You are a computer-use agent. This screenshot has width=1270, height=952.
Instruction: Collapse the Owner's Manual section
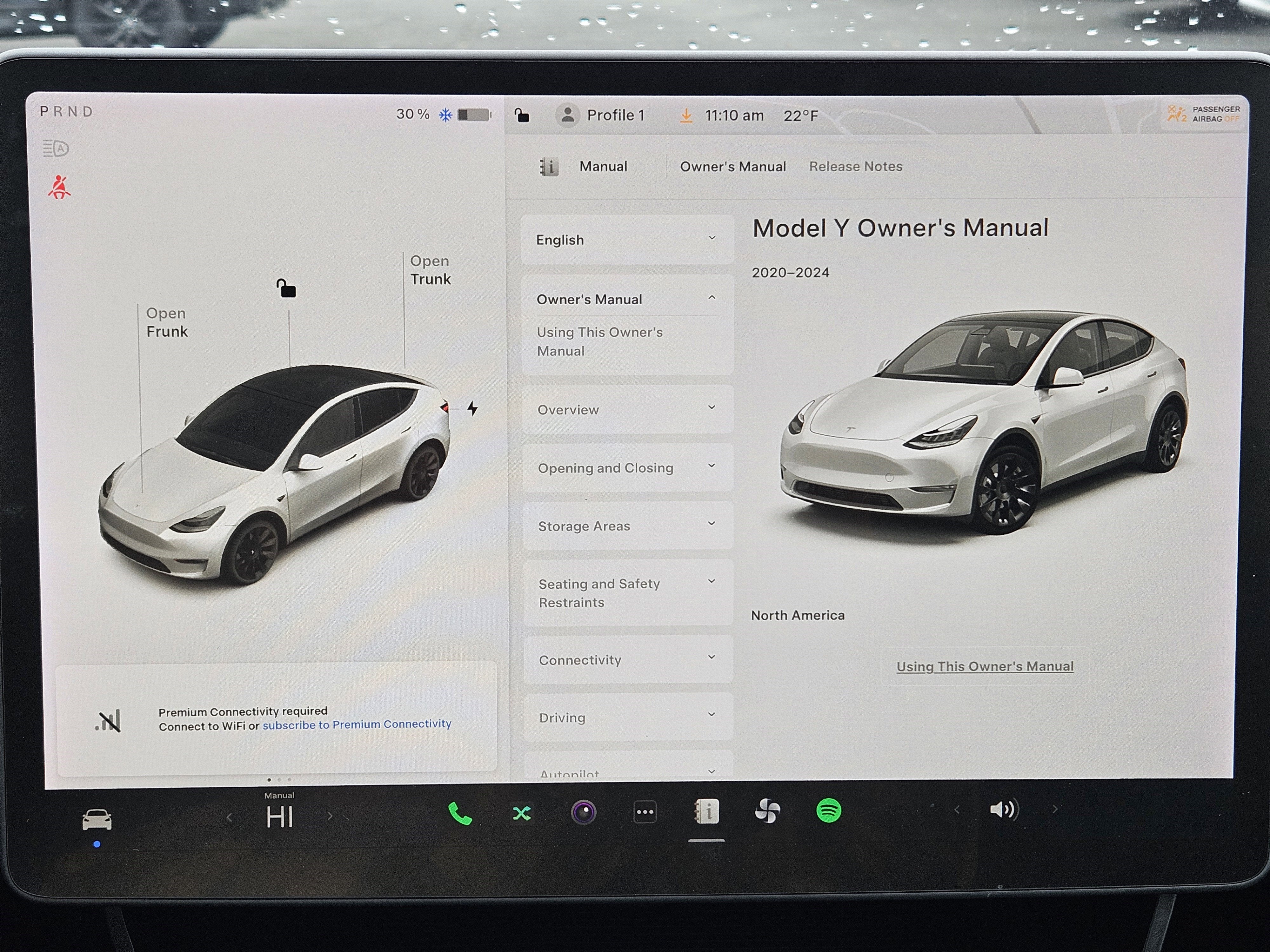click(627, 298)
